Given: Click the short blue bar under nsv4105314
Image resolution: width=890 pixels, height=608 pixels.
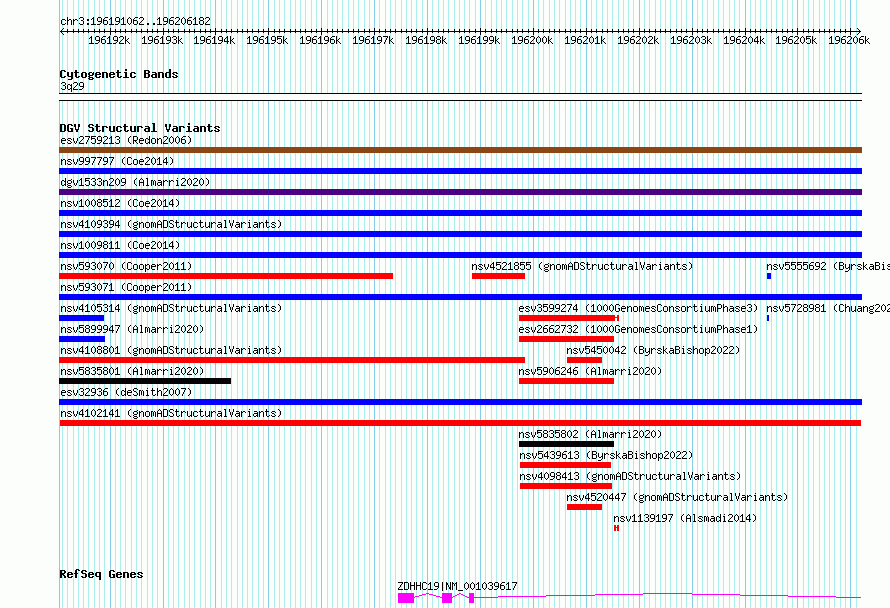Looking at the screenshot, I should [82, 318].
